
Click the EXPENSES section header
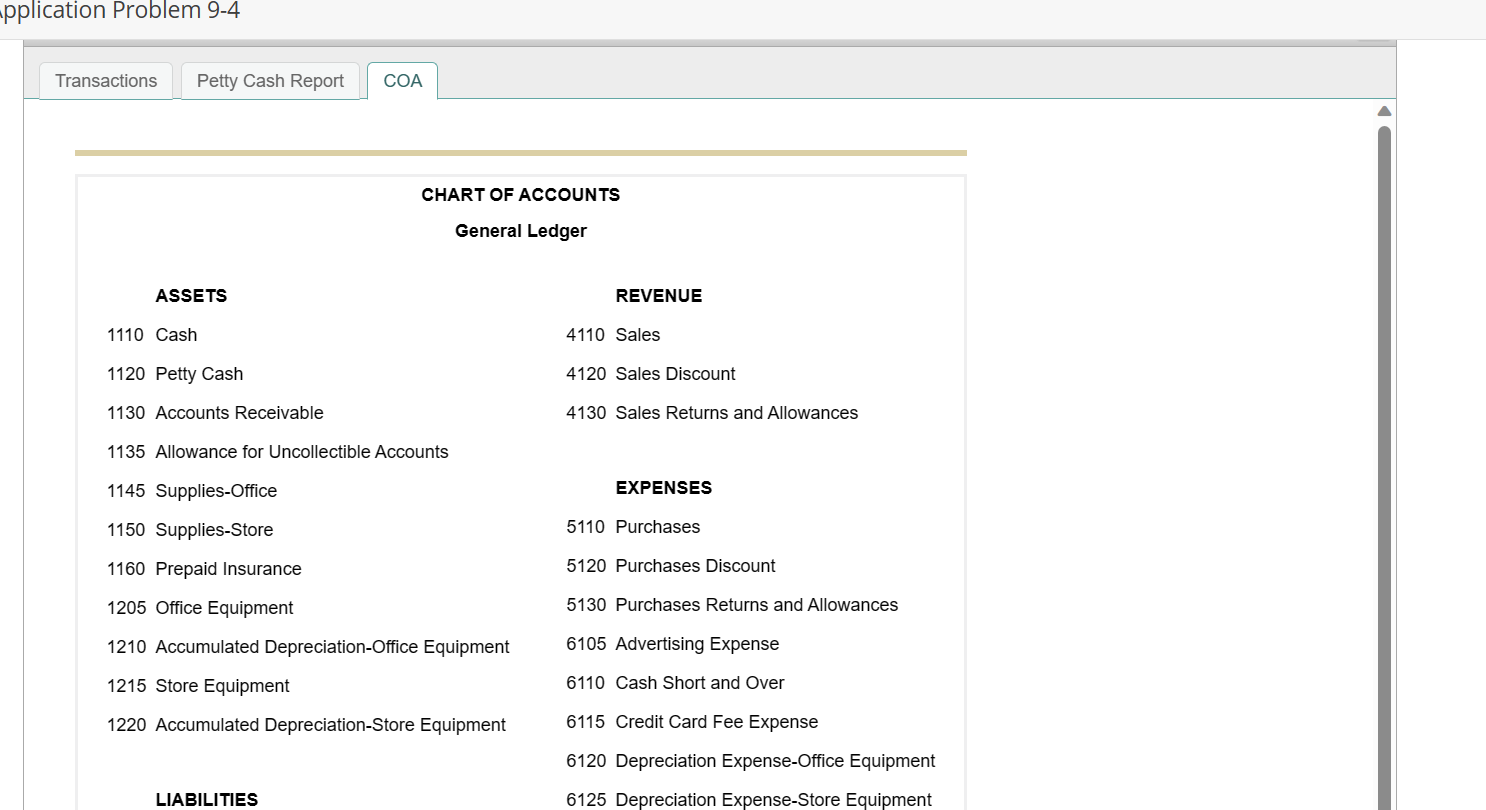(x=664, y=488)
